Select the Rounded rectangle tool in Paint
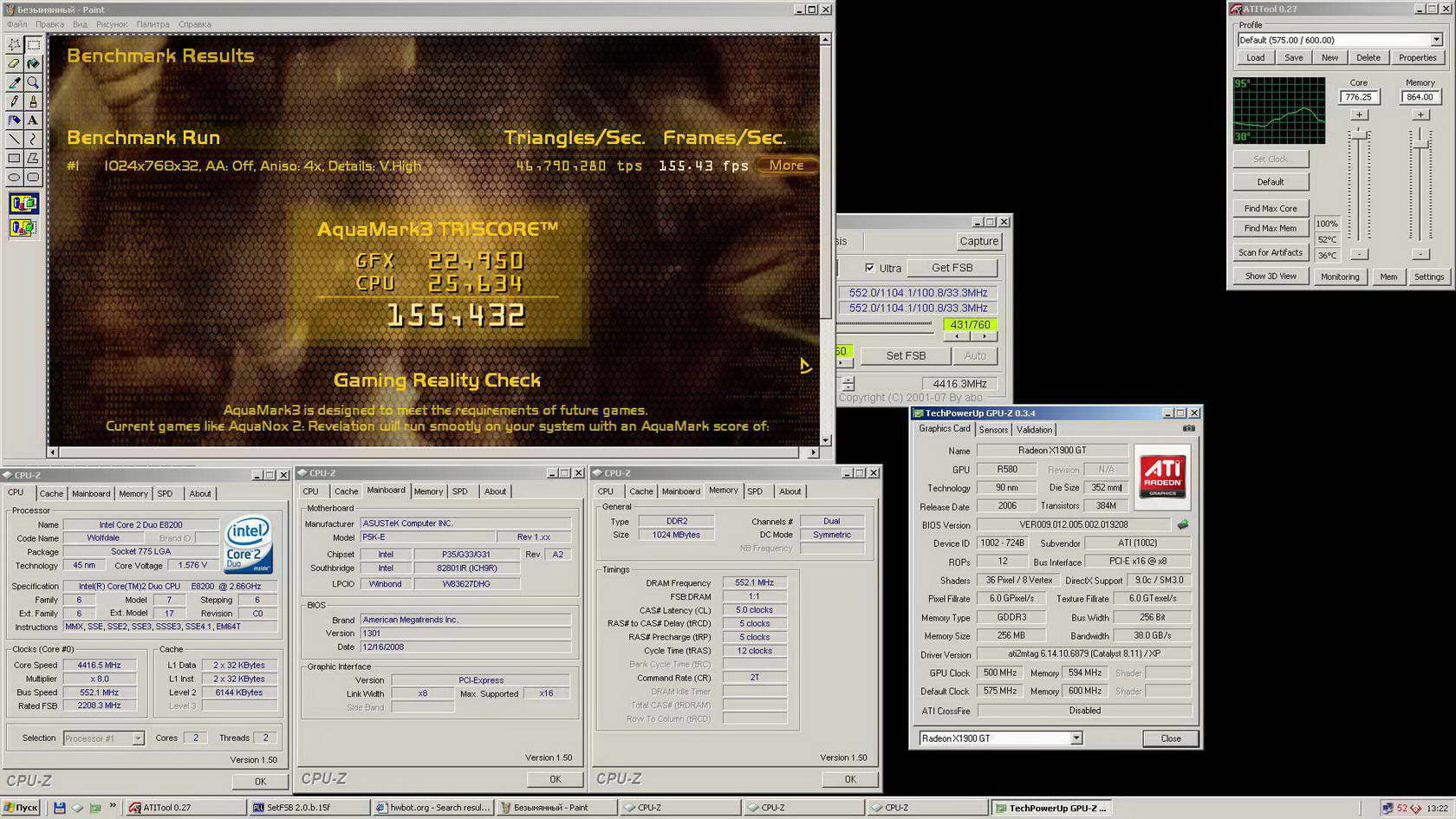 click(33, 177)
